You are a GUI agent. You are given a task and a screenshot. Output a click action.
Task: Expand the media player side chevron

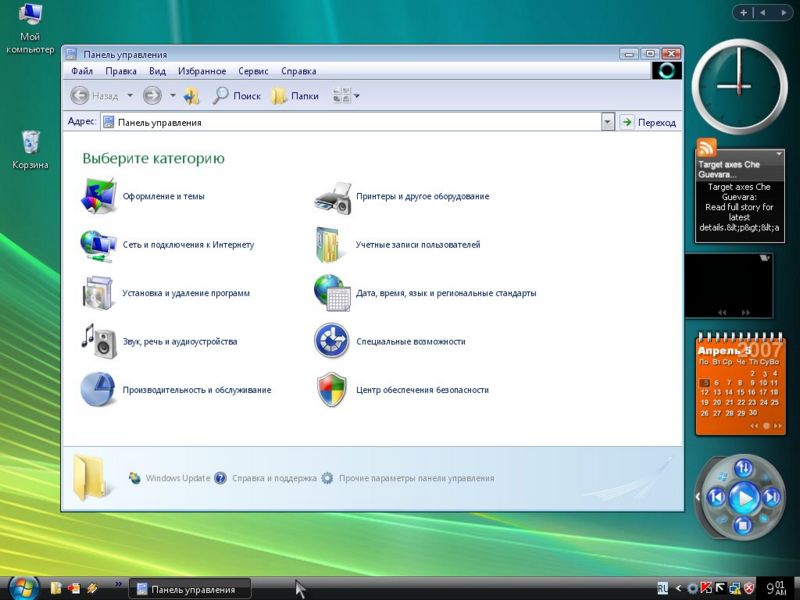(x=697, y=496)
